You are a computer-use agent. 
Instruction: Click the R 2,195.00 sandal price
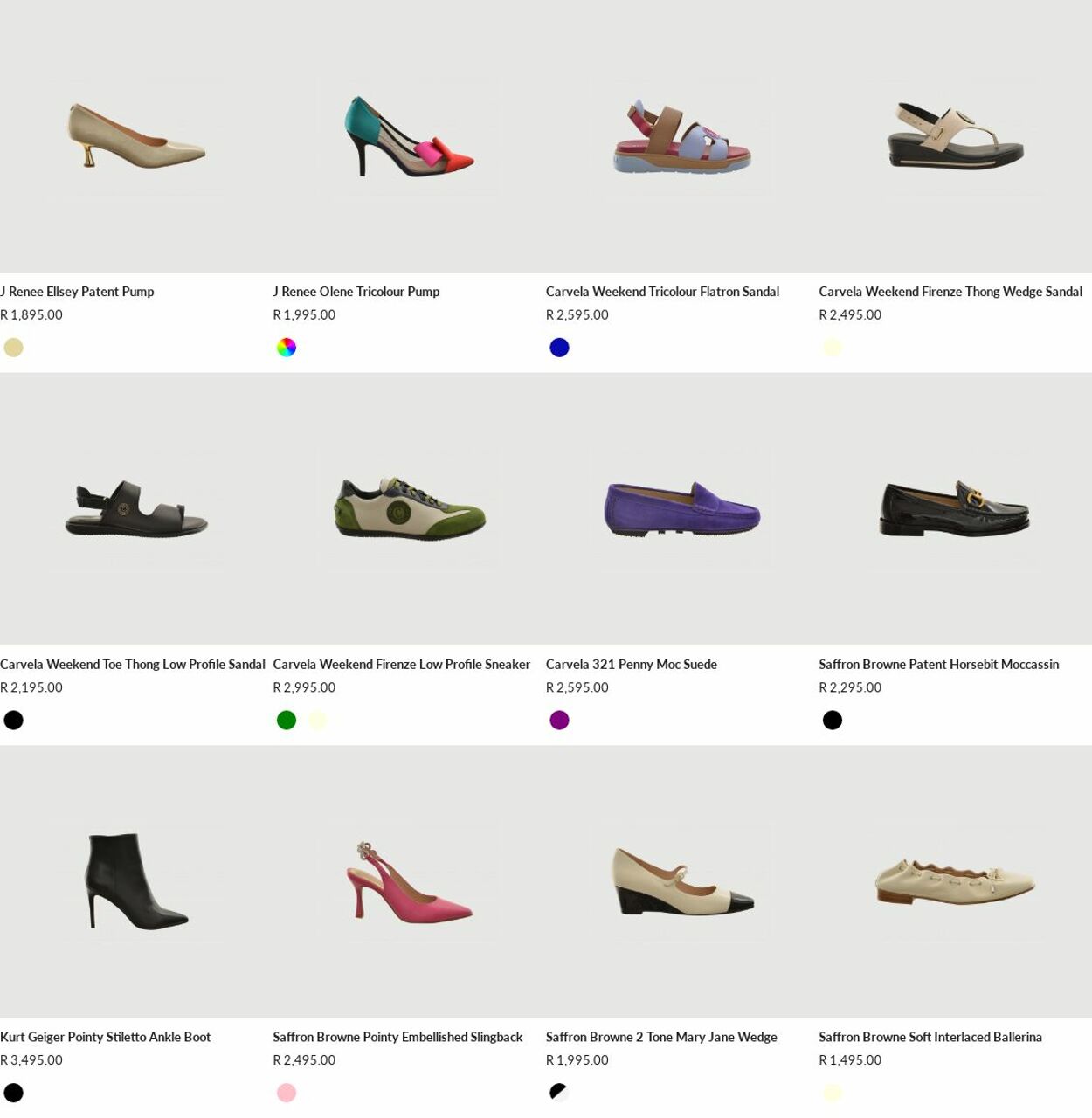(31, 688)
